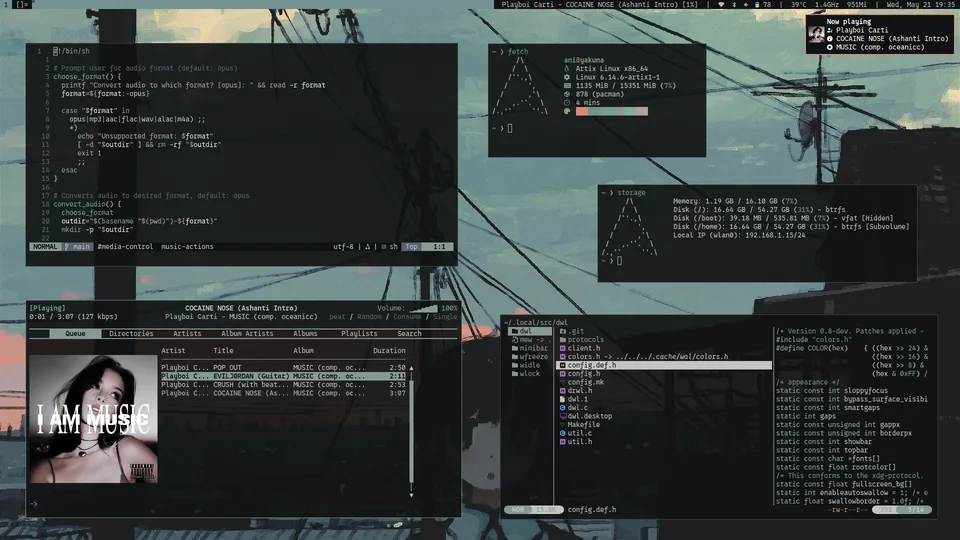960x540 pixels.
Task: Click the Duration column header in the queue
Action: (x=389, y=351)
